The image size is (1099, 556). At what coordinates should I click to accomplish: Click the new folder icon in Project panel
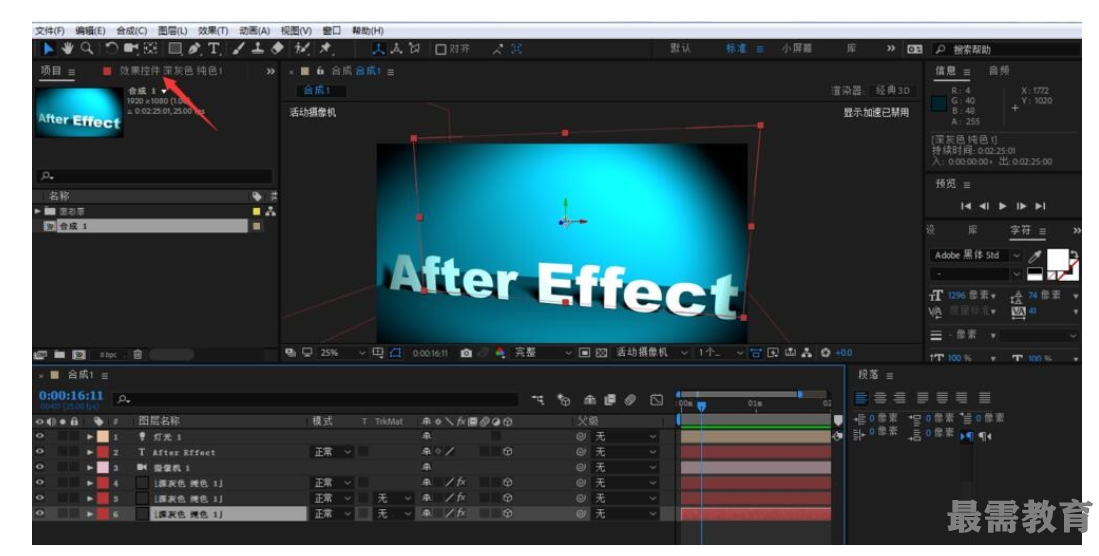click(x=60, y=355)
